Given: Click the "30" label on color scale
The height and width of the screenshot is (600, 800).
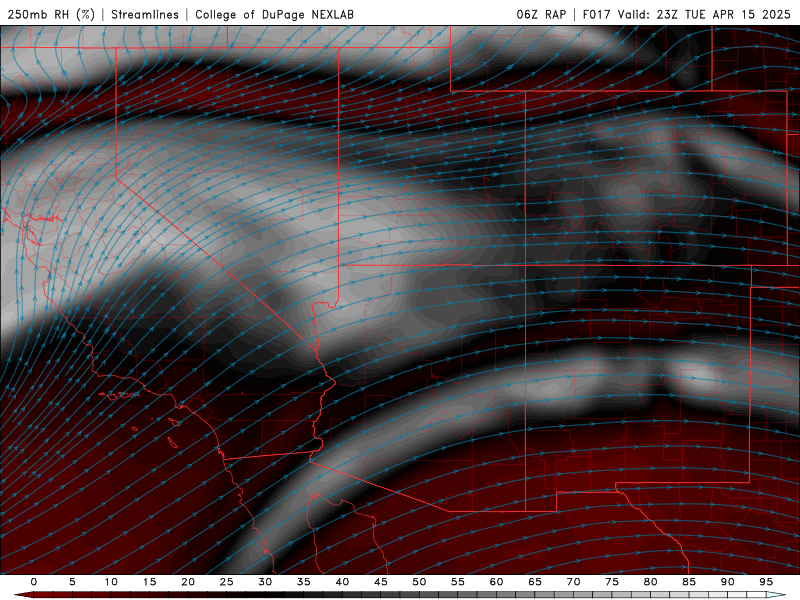Looking at the screenshot, I should [x=265, y=582].
